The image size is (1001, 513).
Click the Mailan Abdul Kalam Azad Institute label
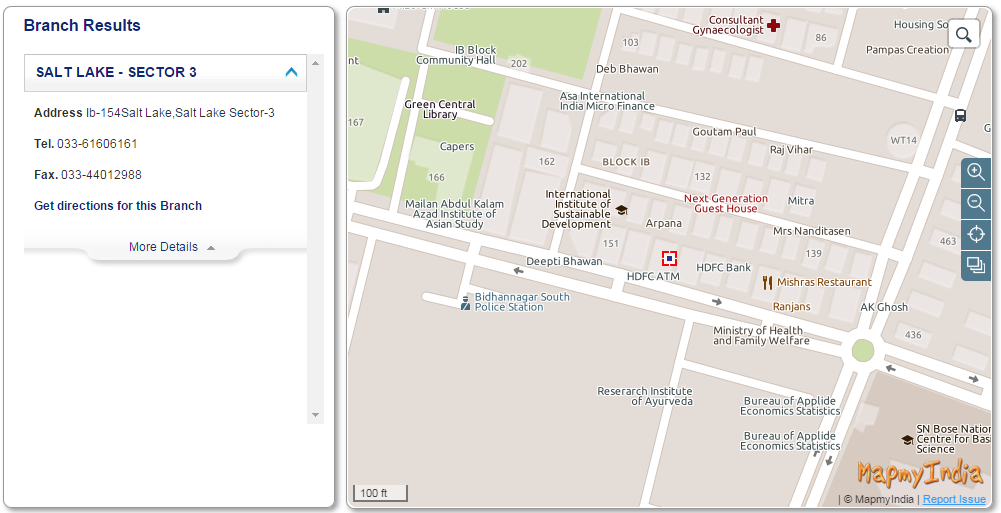click(455, 214)
